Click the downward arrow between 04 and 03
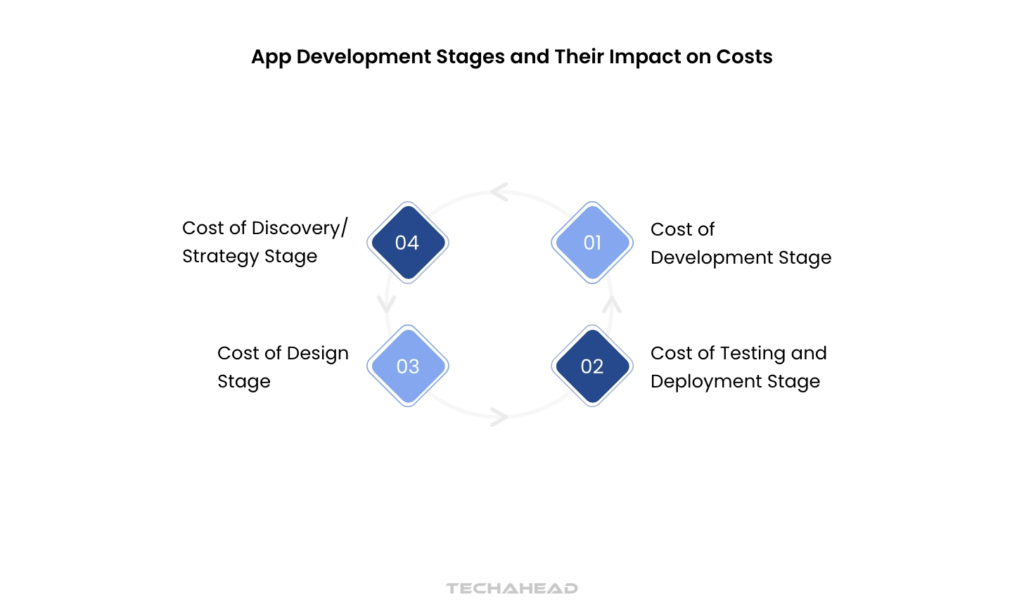 (x=385, y=304)
